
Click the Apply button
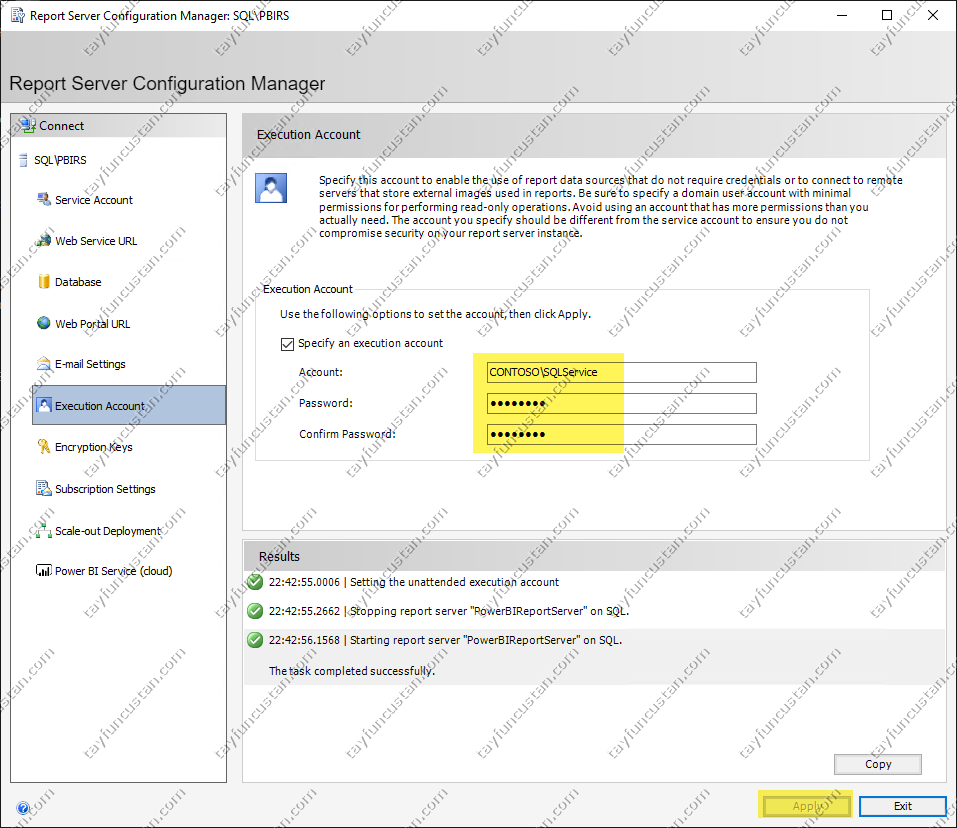805,806
